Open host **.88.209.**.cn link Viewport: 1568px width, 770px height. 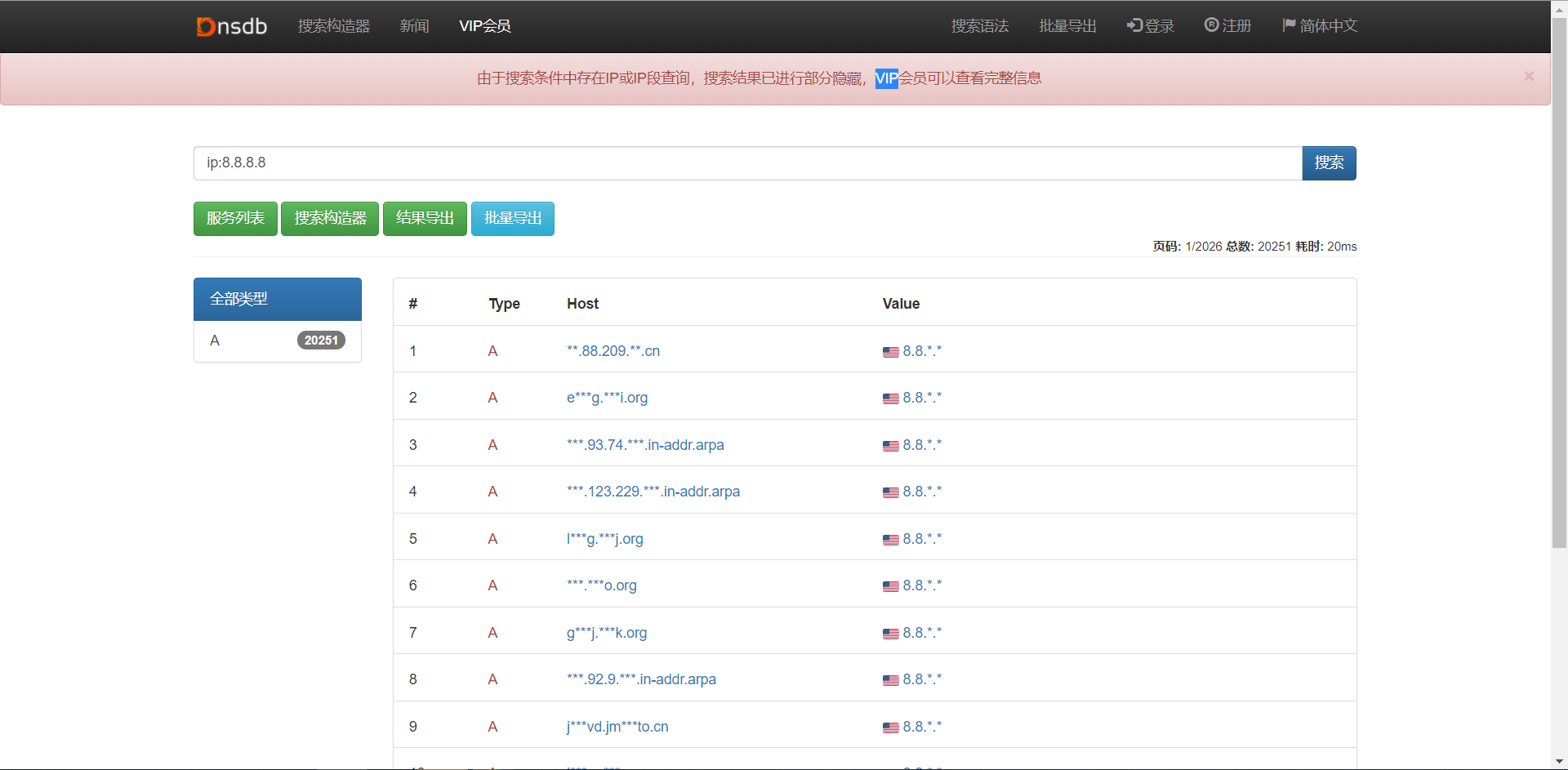(613, 351)
